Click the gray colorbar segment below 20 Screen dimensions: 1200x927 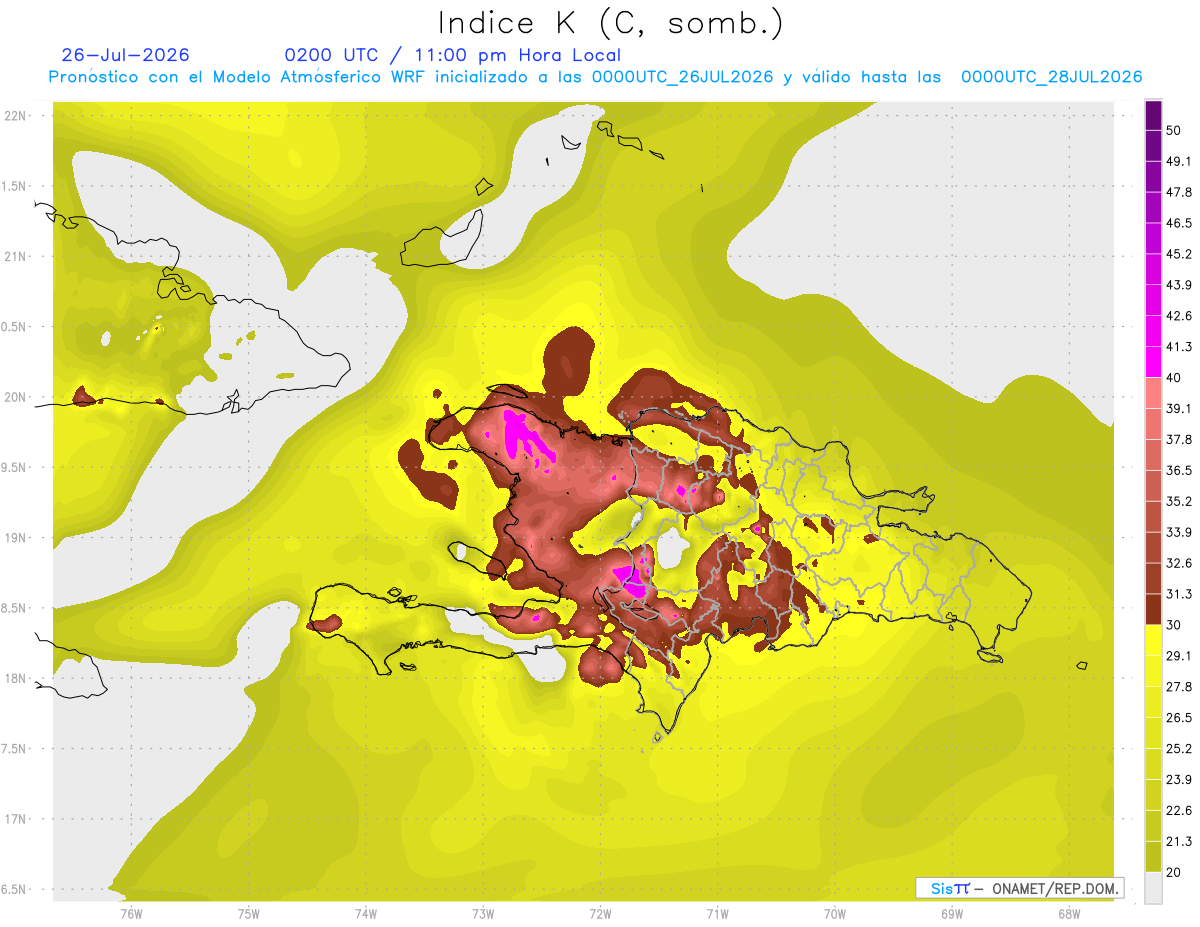[x=1153, y=887]
